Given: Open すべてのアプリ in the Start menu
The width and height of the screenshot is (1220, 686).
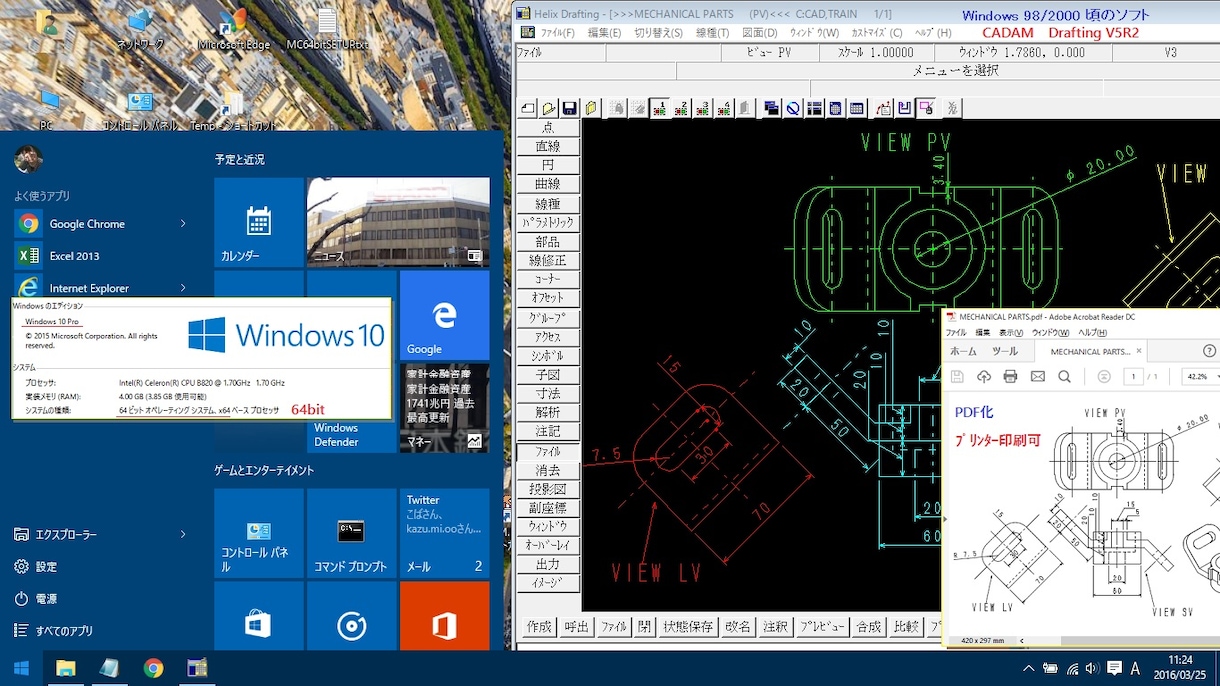Looking at the screenshot, I should coord(65,631).
